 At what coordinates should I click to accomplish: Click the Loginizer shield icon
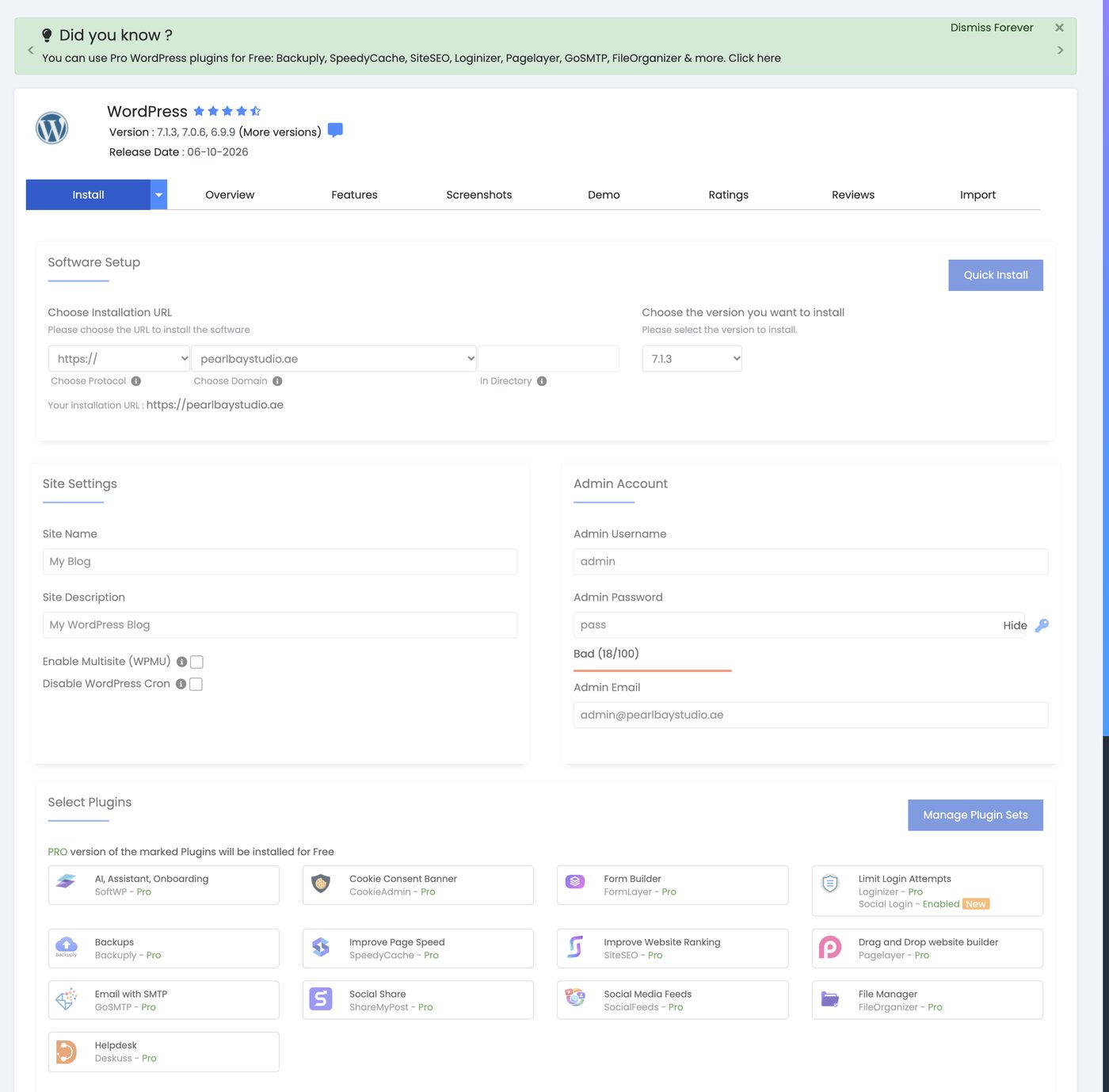coord(830,883)
